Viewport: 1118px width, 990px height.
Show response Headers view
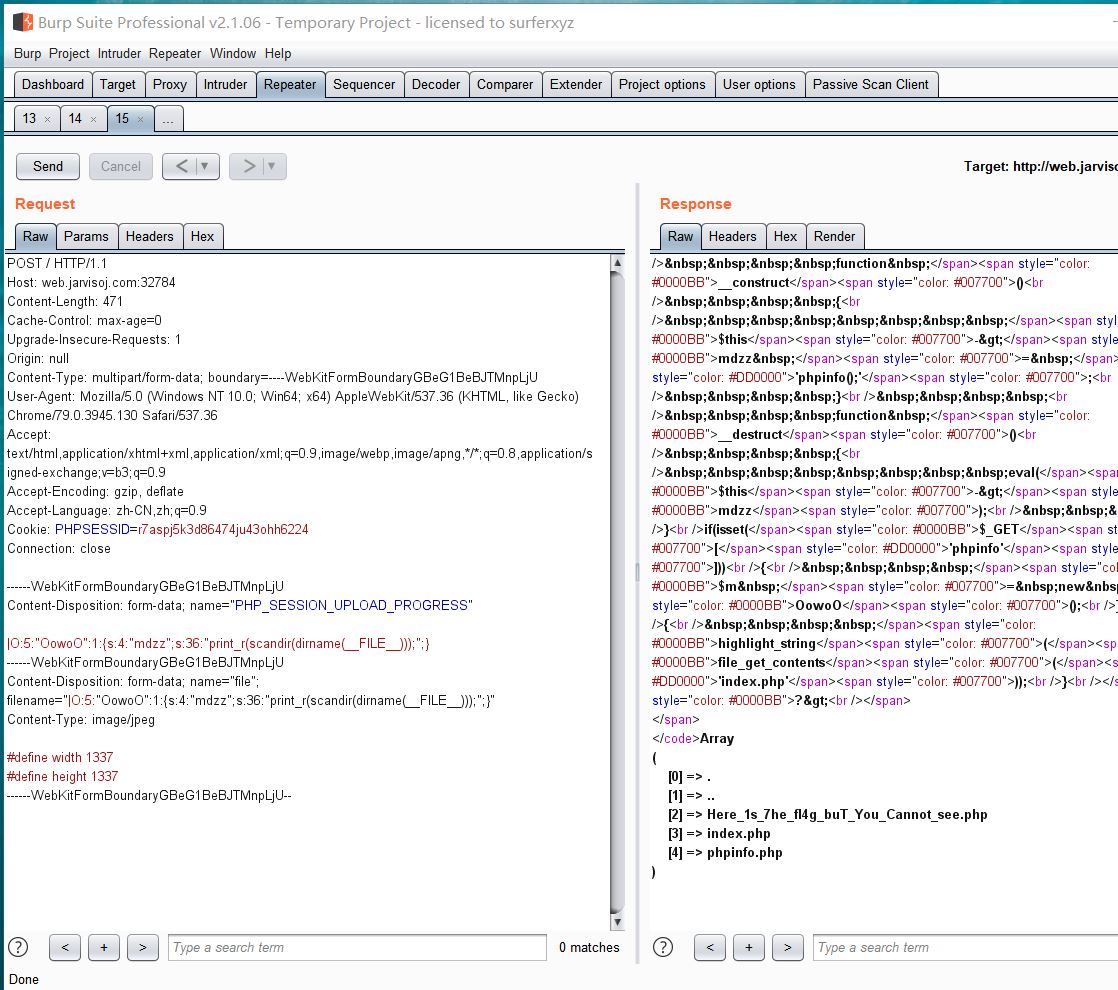[x=732, y=236]
